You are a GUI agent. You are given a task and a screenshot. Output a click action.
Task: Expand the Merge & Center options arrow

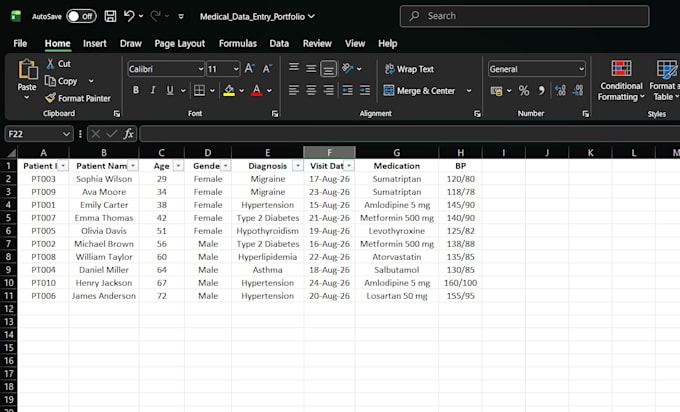(x=469, y=91)
